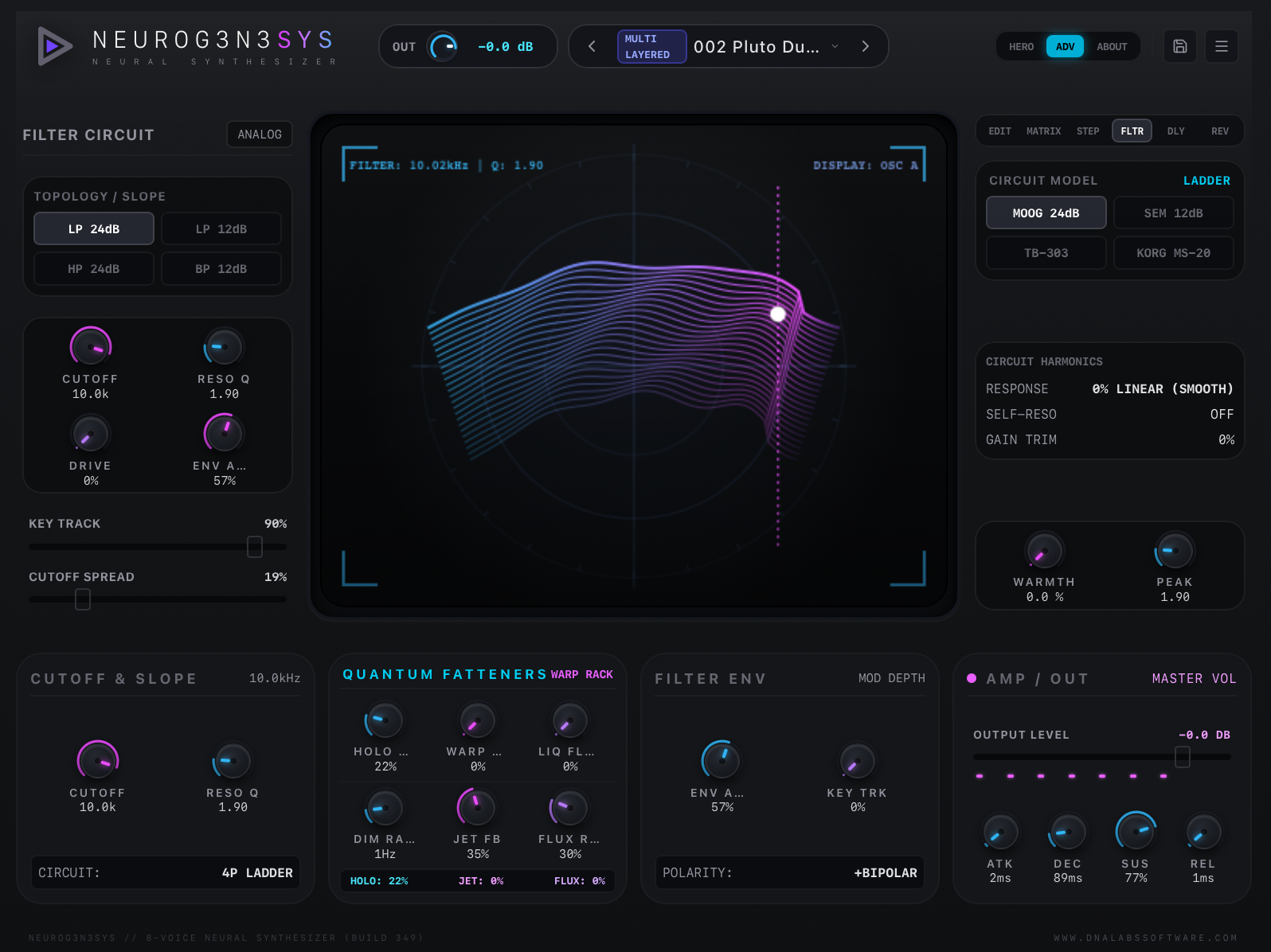Click the WARP RACK label

click(582, 675)
